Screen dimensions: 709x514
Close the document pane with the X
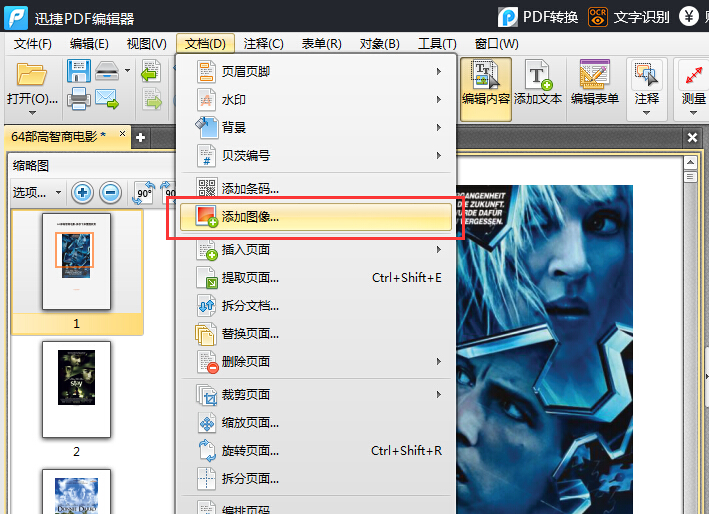pos(692,137)
